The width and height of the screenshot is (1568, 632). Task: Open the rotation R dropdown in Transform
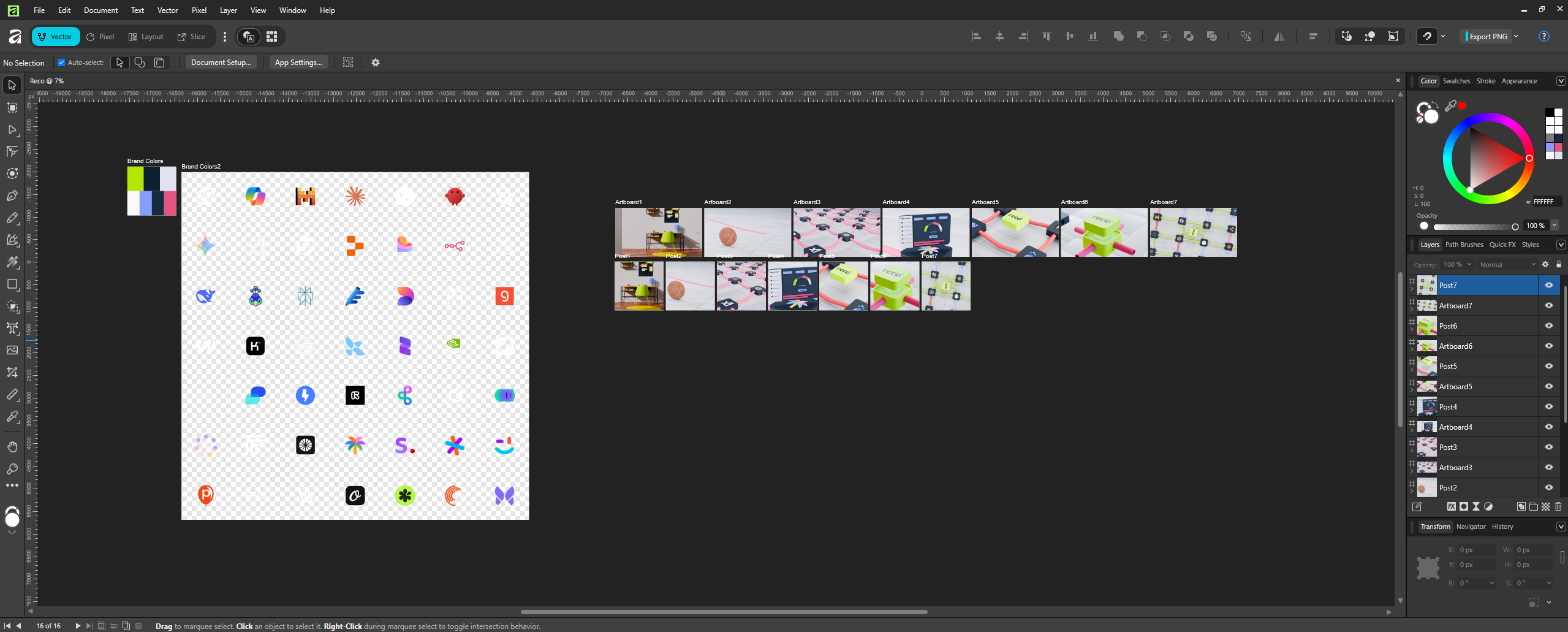(x=1491, y=583)
